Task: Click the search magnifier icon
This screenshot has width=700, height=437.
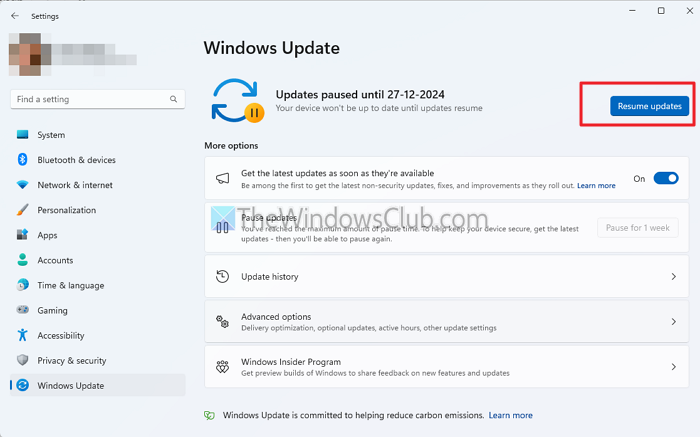Action: [173, 99]
